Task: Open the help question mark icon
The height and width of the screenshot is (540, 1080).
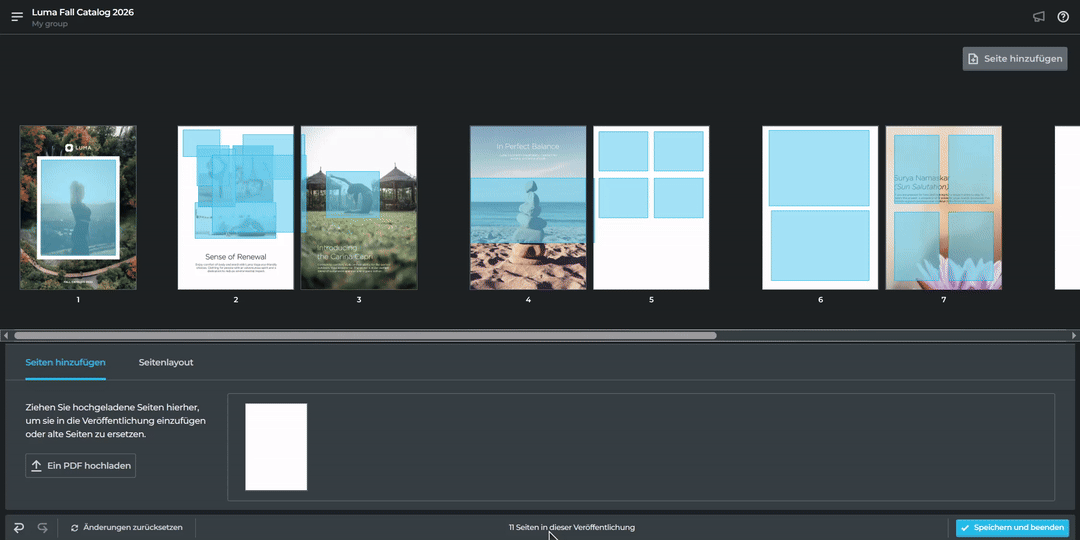Action: (x=1063, y=17)
